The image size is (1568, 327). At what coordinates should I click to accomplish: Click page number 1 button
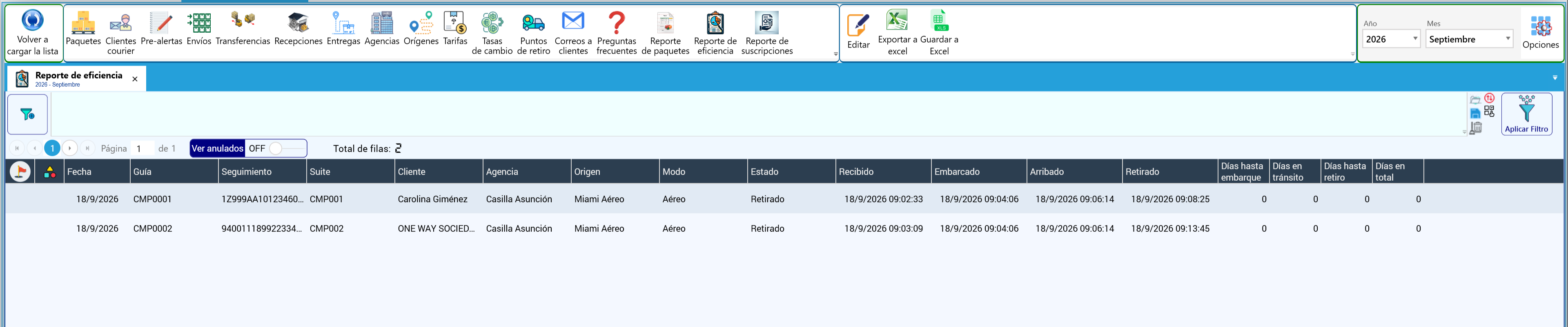point(52,149)
